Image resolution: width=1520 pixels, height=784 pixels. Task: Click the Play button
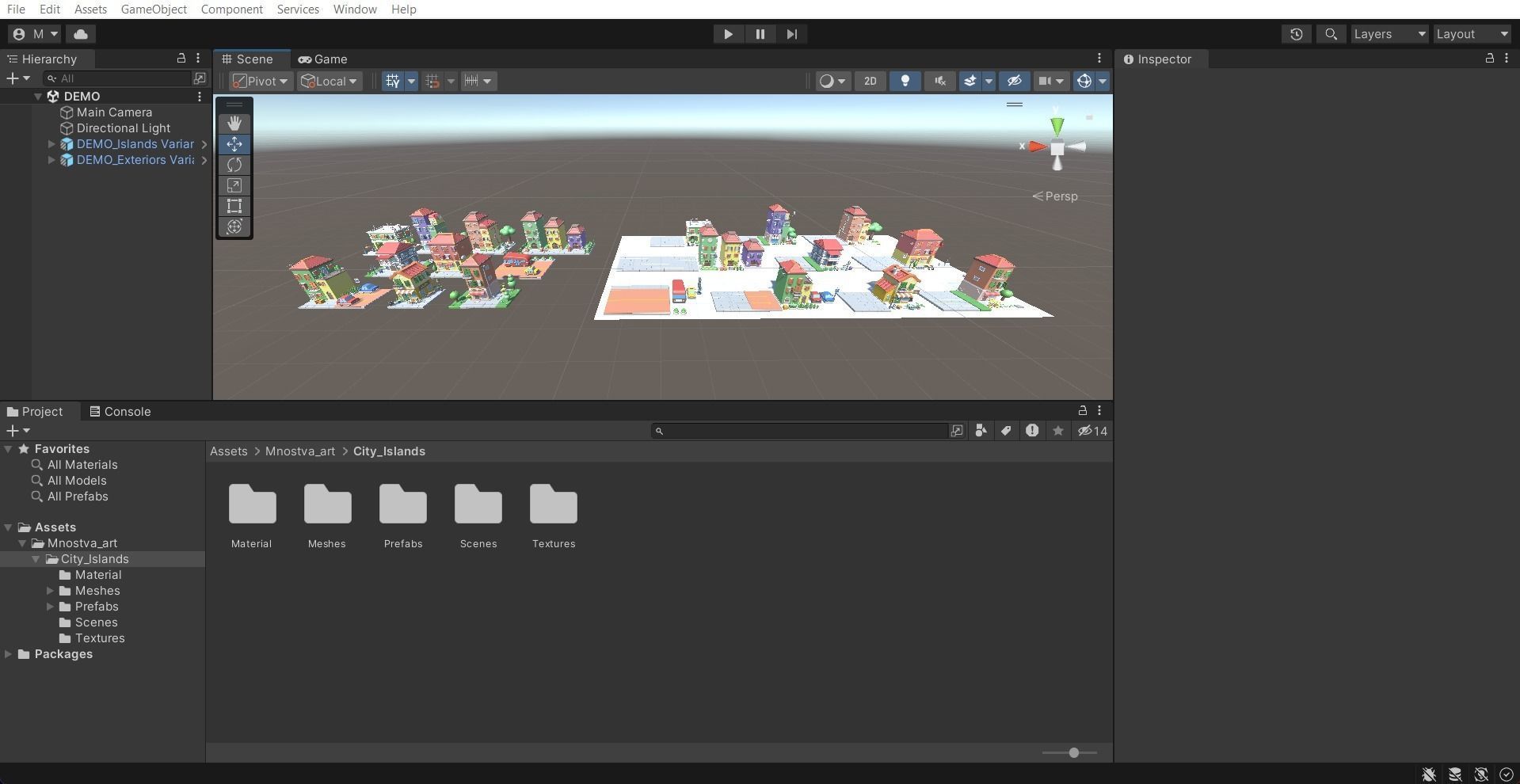(x=728, y=34)
